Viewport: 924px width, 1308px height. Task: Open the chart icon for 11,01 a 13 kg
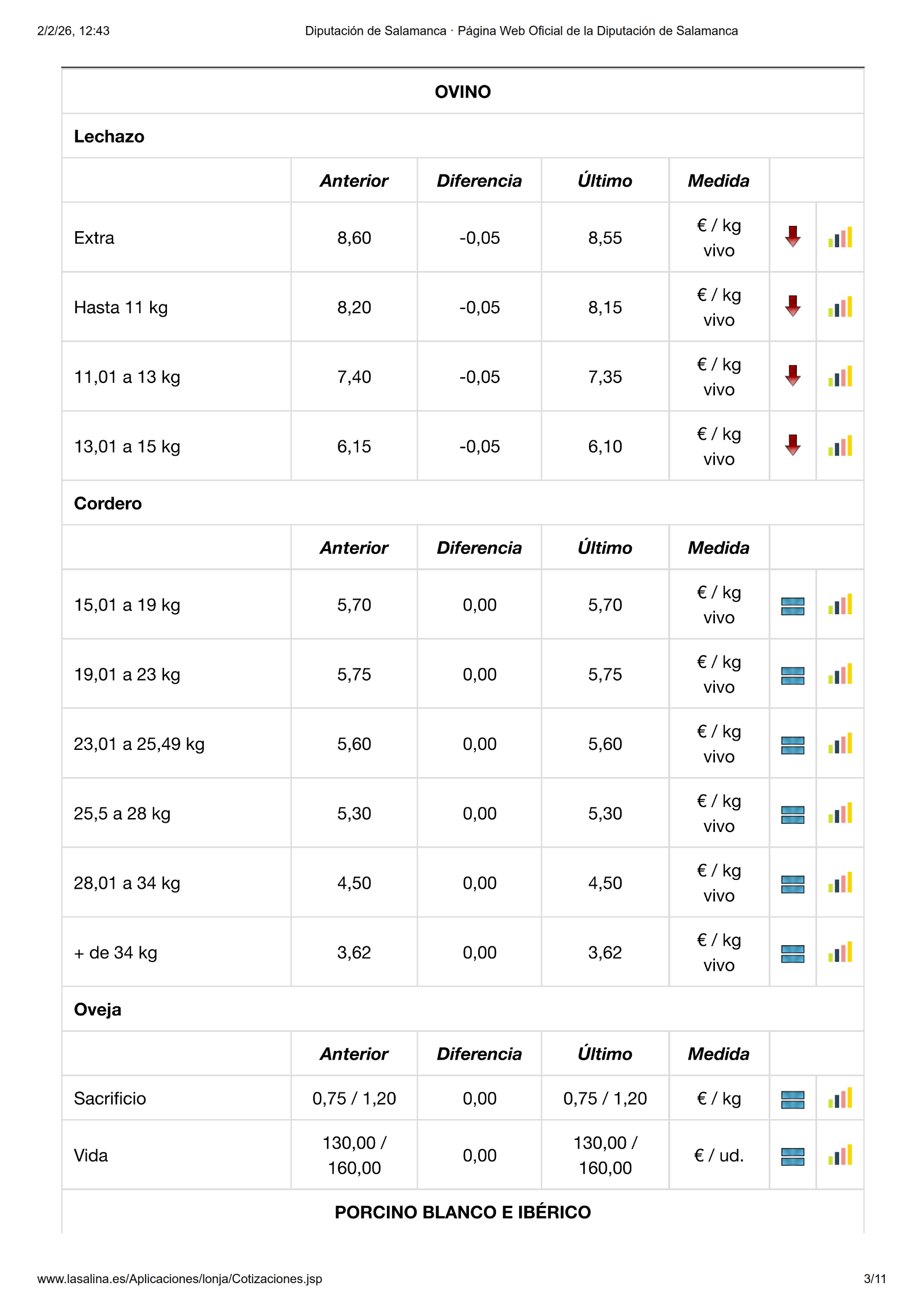tap(840, 377)
